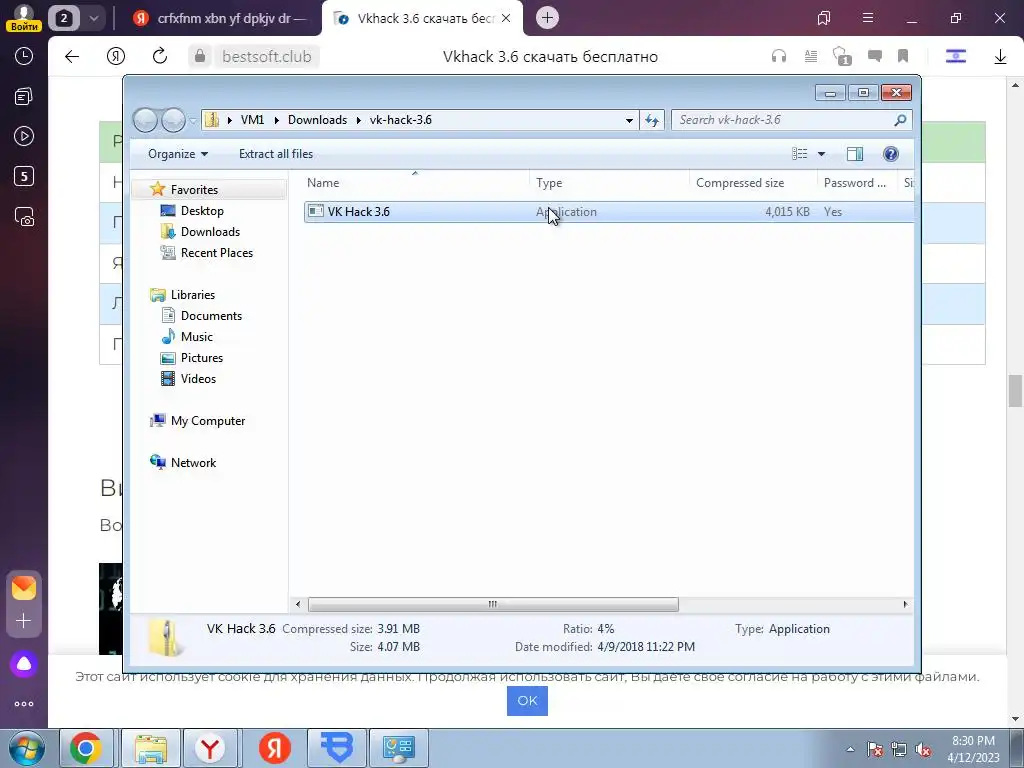Open the Organize menu in Explorer
The image size is (1024, 768).
coord(178,154)
